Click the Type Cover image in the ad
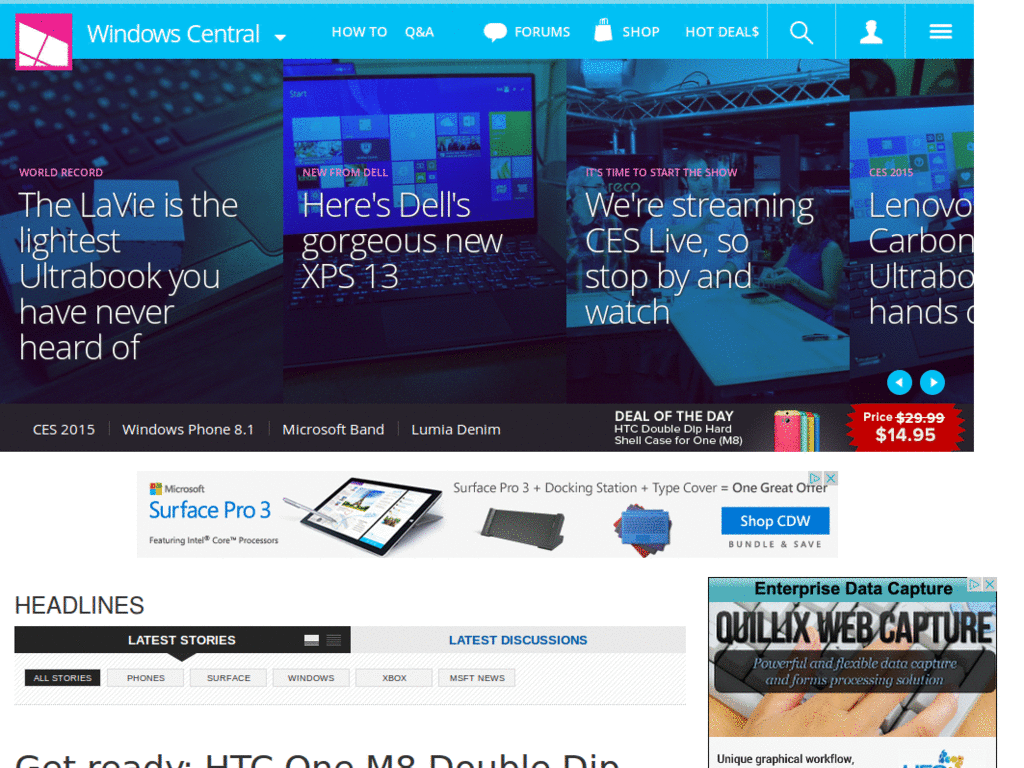This screenshot has width=1024, height=768. 643,530
